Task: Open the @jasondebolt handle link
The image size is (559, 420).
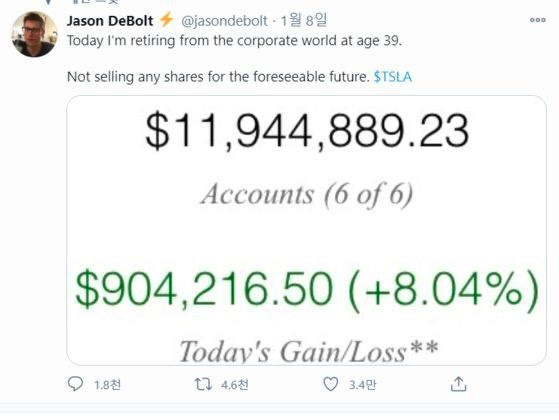Action: 224,21
